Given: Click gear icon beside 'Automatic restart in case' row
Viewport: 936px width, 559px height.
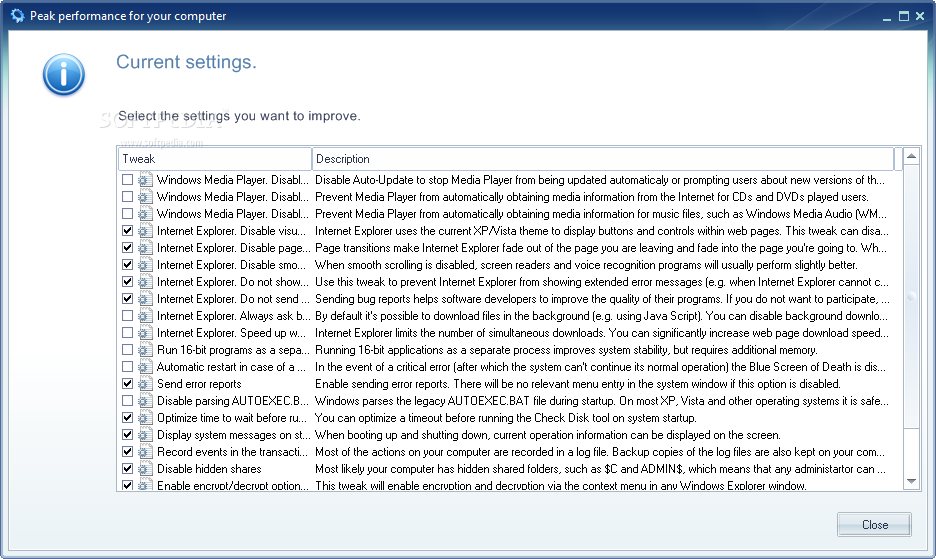Looking at the screenshot, I should pyautogui.click(x=144, y=367).
